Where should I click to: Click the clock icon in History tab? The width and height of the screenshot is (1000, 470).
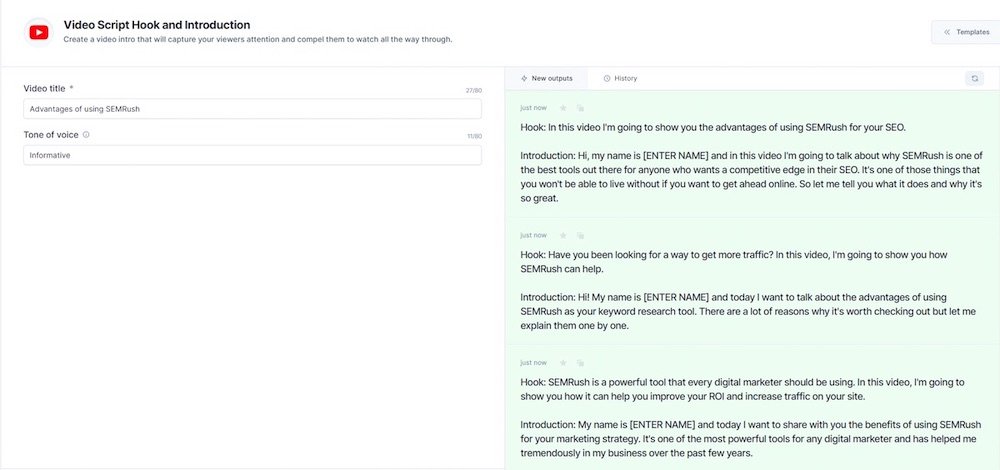607,78
